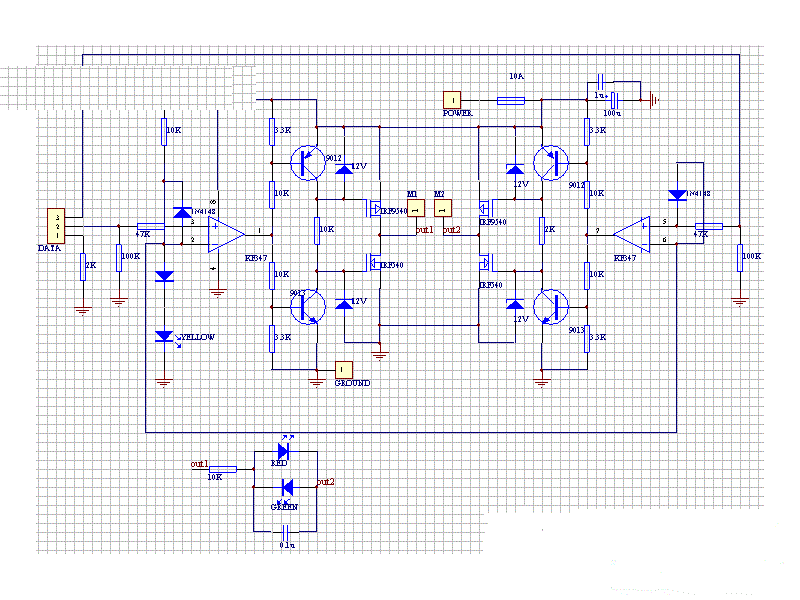Select the out1 net label near M1
The height and width of the screenshot is (600, 800).
click(424, 230)
